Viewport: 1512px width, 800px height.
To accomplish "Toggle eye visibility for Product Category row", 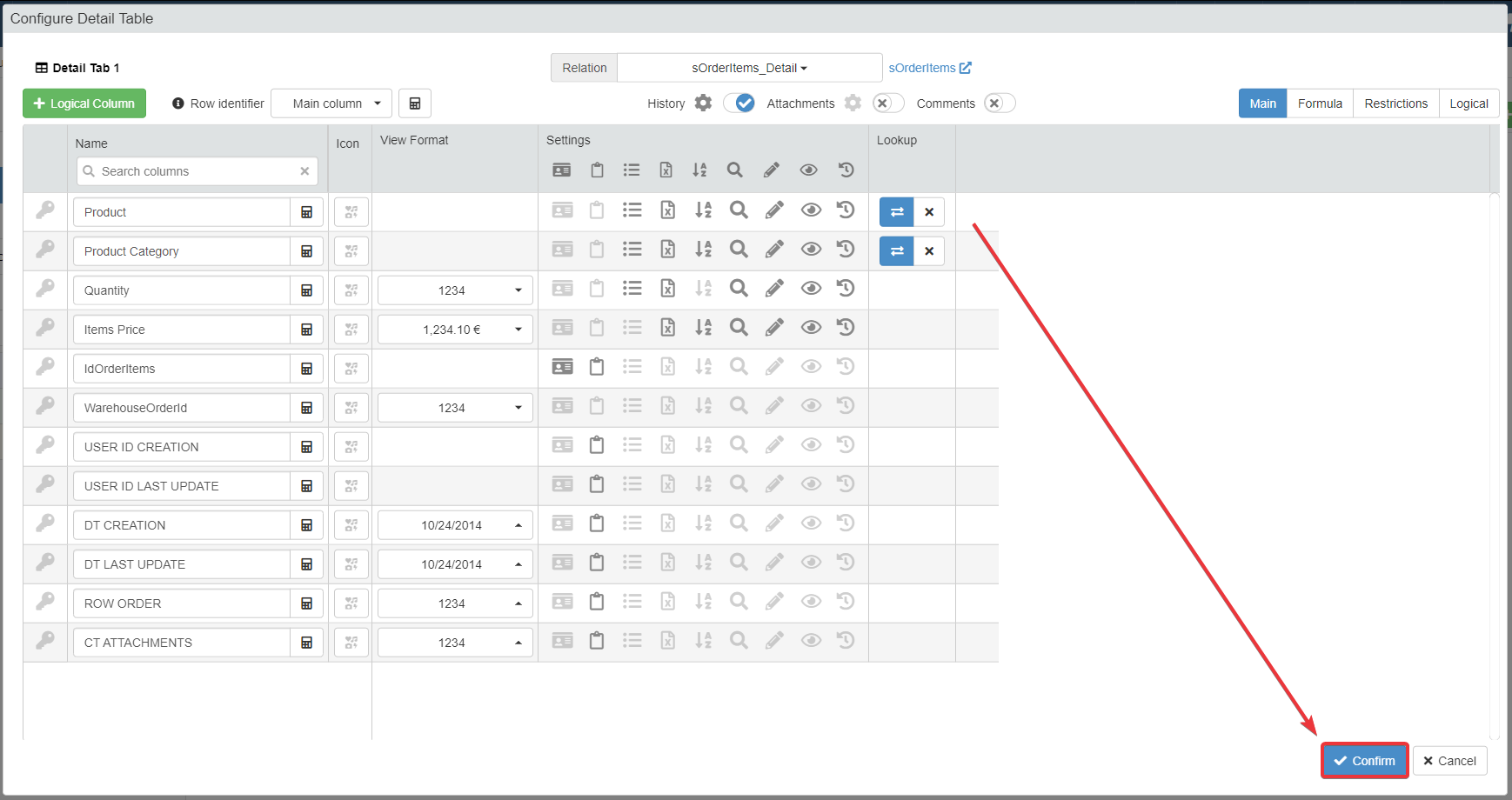I will point(811,250).
